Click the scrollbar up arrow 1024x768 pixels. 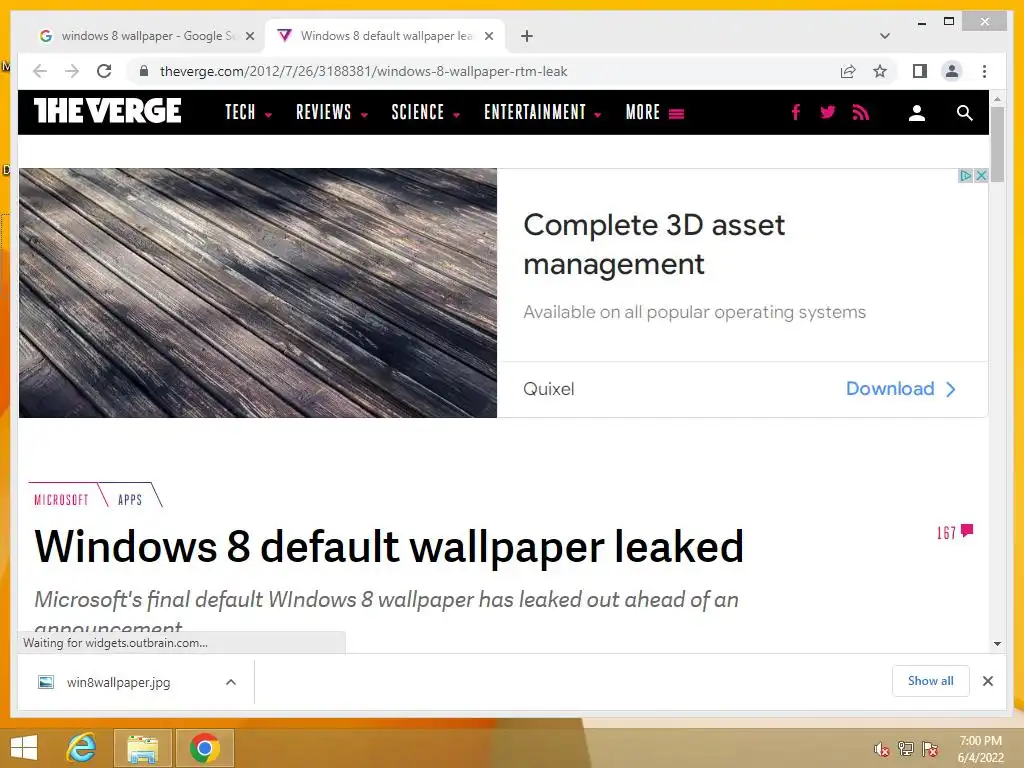[997, 99]
